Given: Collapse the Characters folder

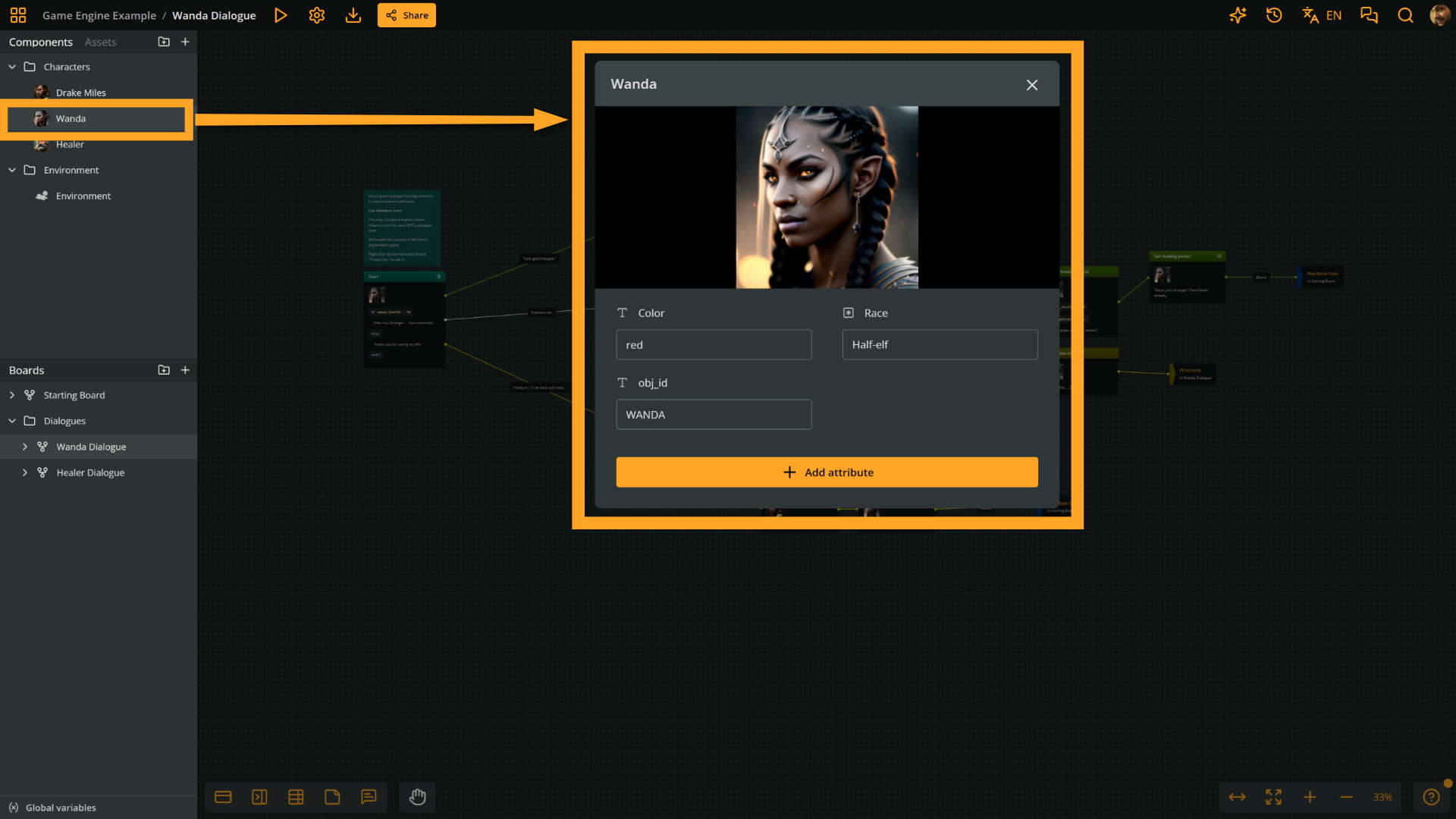Looking at the screenshot, I should [x=12, y=67].
